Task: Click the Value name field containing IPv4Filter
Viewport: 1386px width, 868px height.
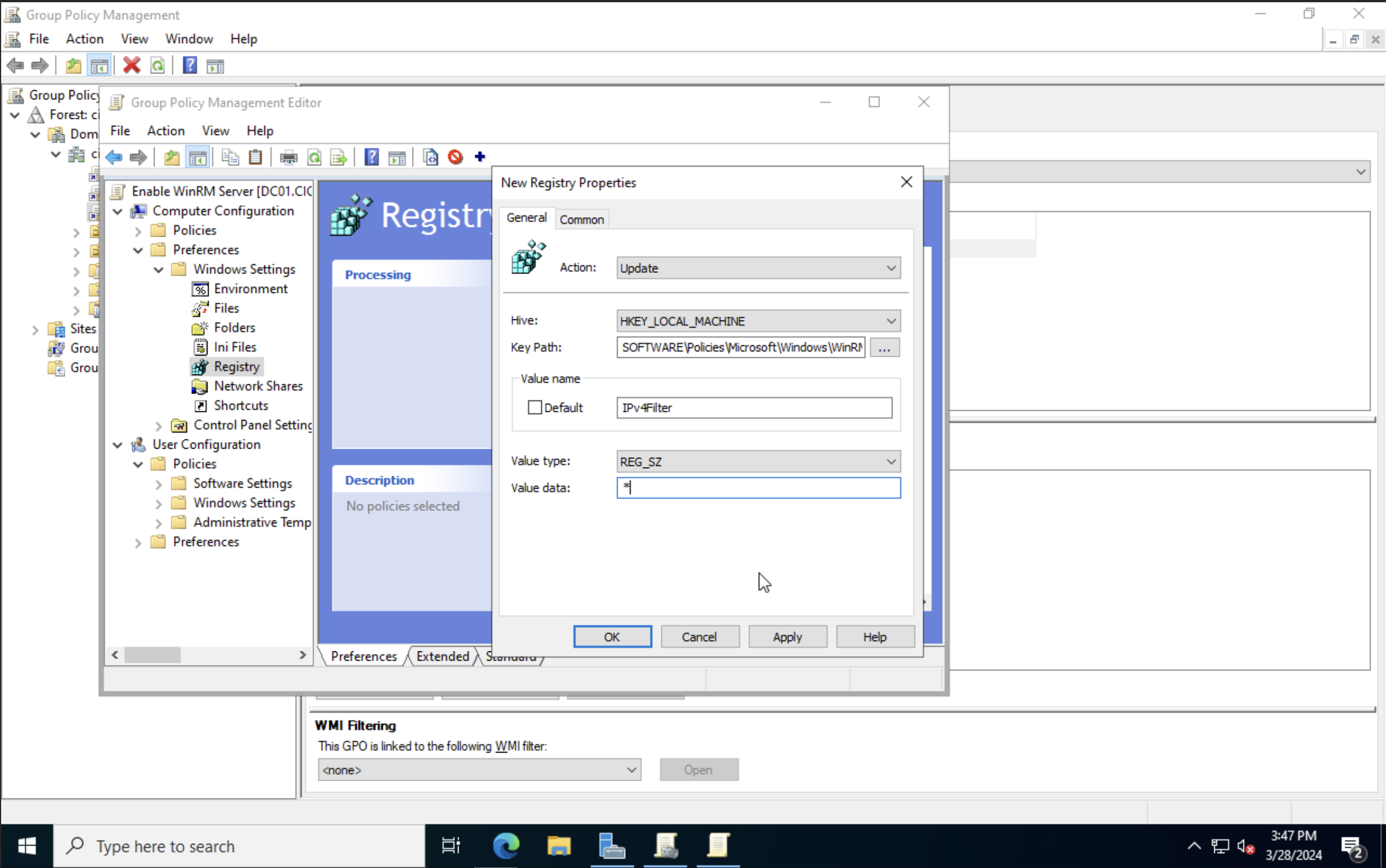Action: pos(754,407)
